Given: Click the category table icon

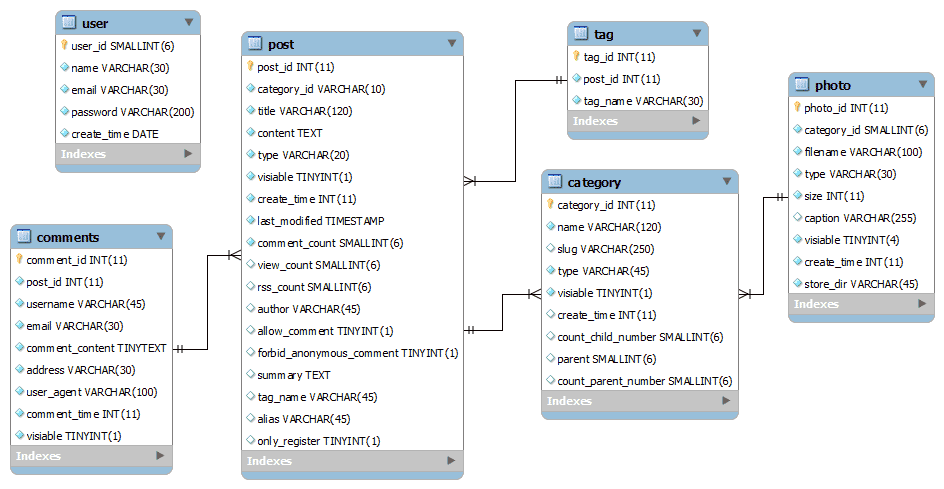Looking at the screenshot, I should 554,182.
